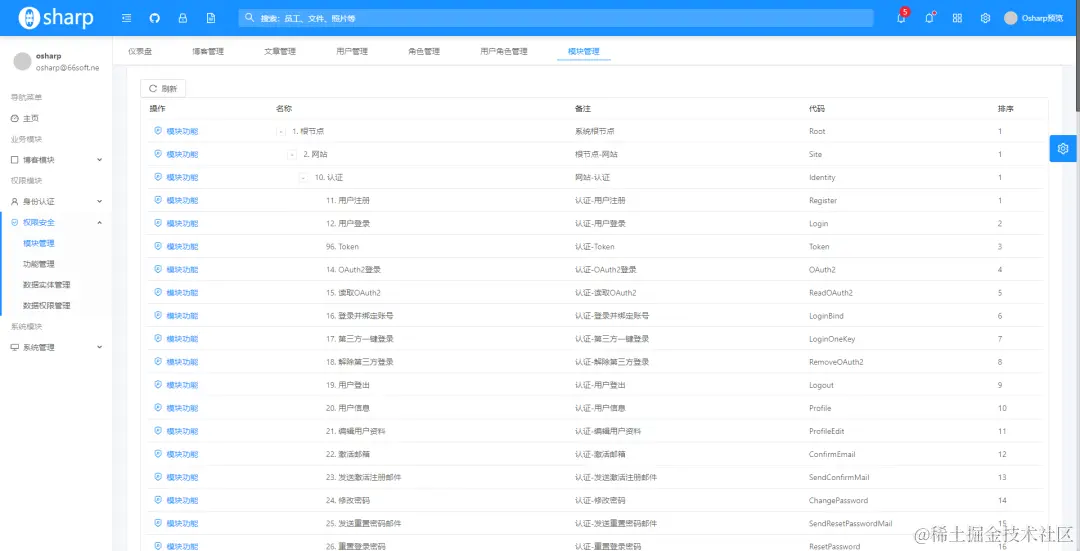This screenshot has height=551, width=1080.
Task: Click 排序 column header
Action: (1006, 109)
